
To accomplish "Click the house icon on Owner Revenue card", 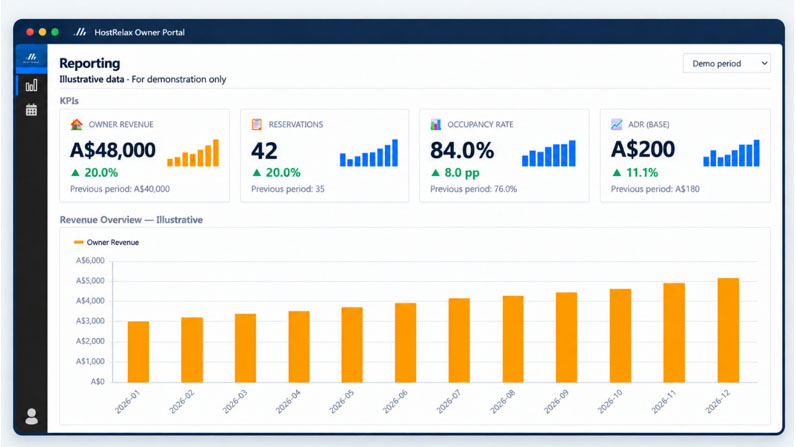I will click(x=76, y=124).
